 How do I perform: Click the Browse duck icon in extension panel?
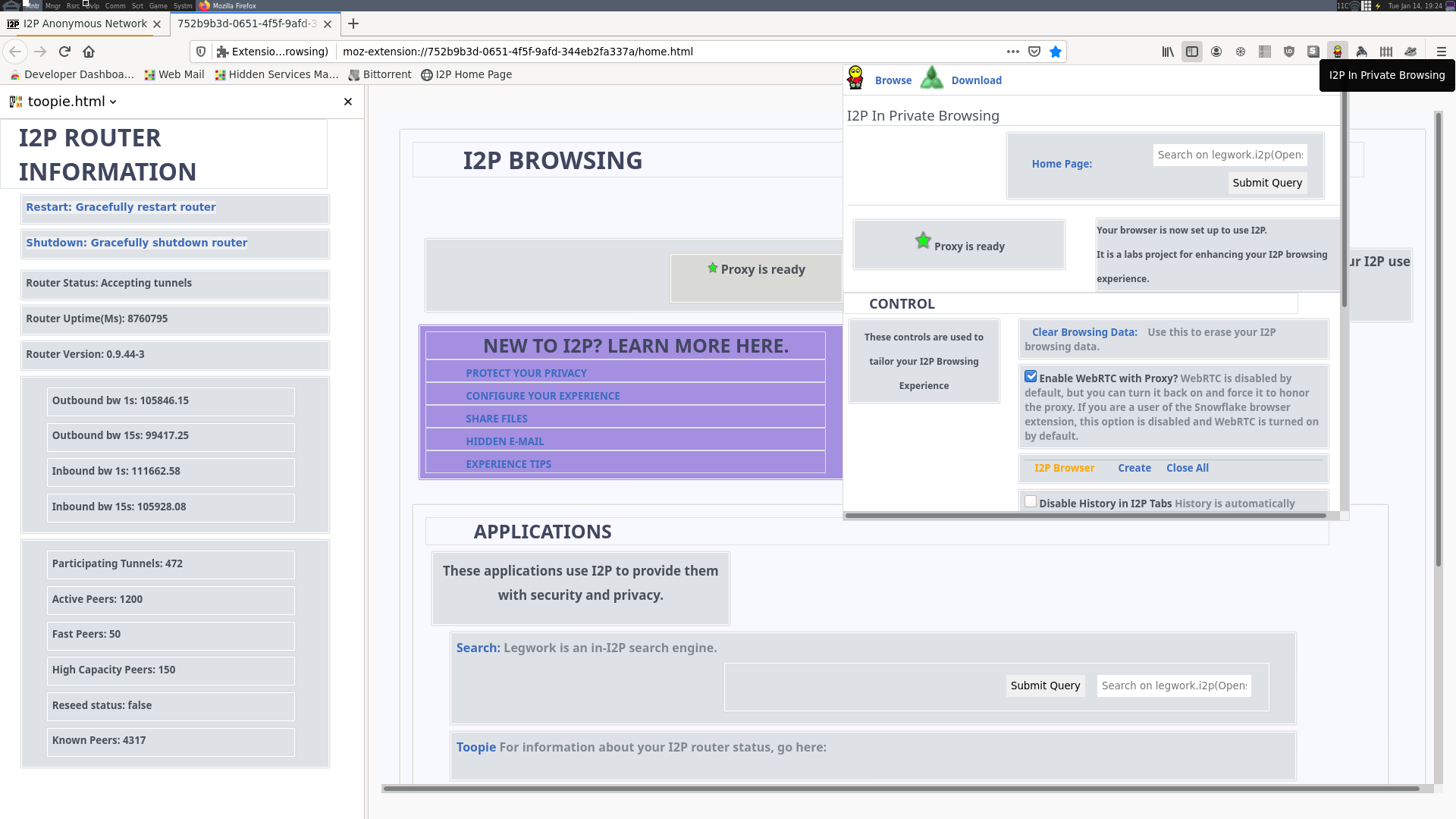click(855, 77)
